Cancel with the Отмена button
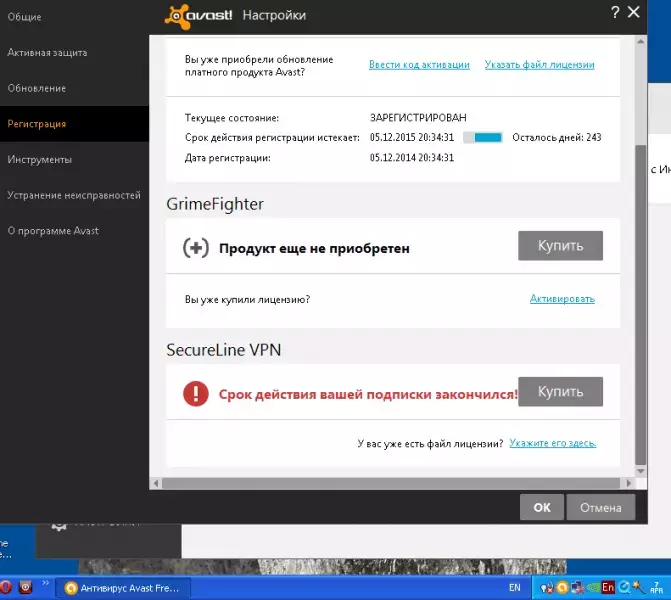 600,507
